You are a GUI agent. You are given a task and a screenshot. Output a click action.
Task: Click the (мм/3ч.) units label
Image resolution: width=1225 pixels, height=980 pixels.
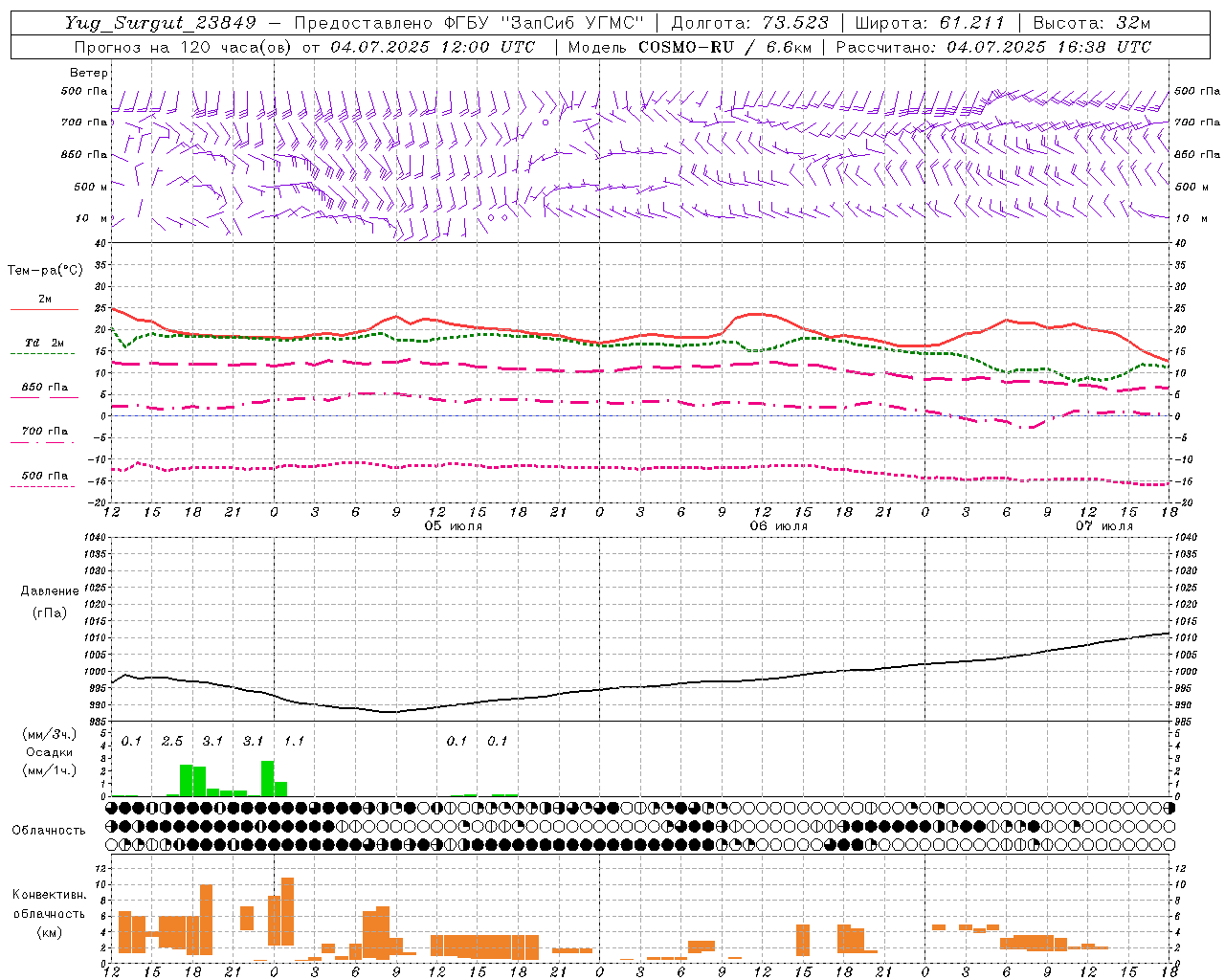[49, 734]
